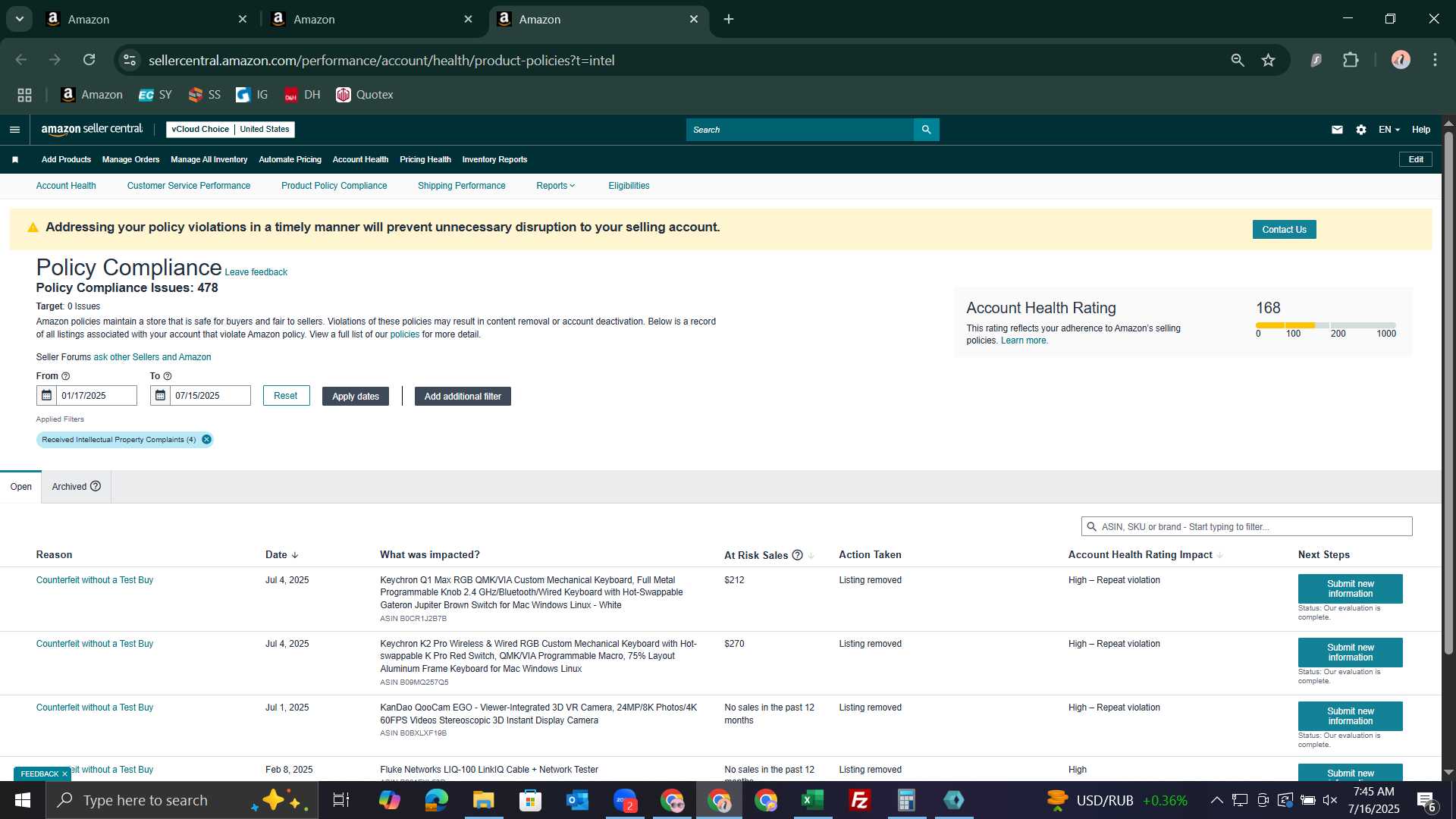Click Add additional filter button
Image resolution: width=1456 pixels, height=819 pixels.
(x=463, y=397)
